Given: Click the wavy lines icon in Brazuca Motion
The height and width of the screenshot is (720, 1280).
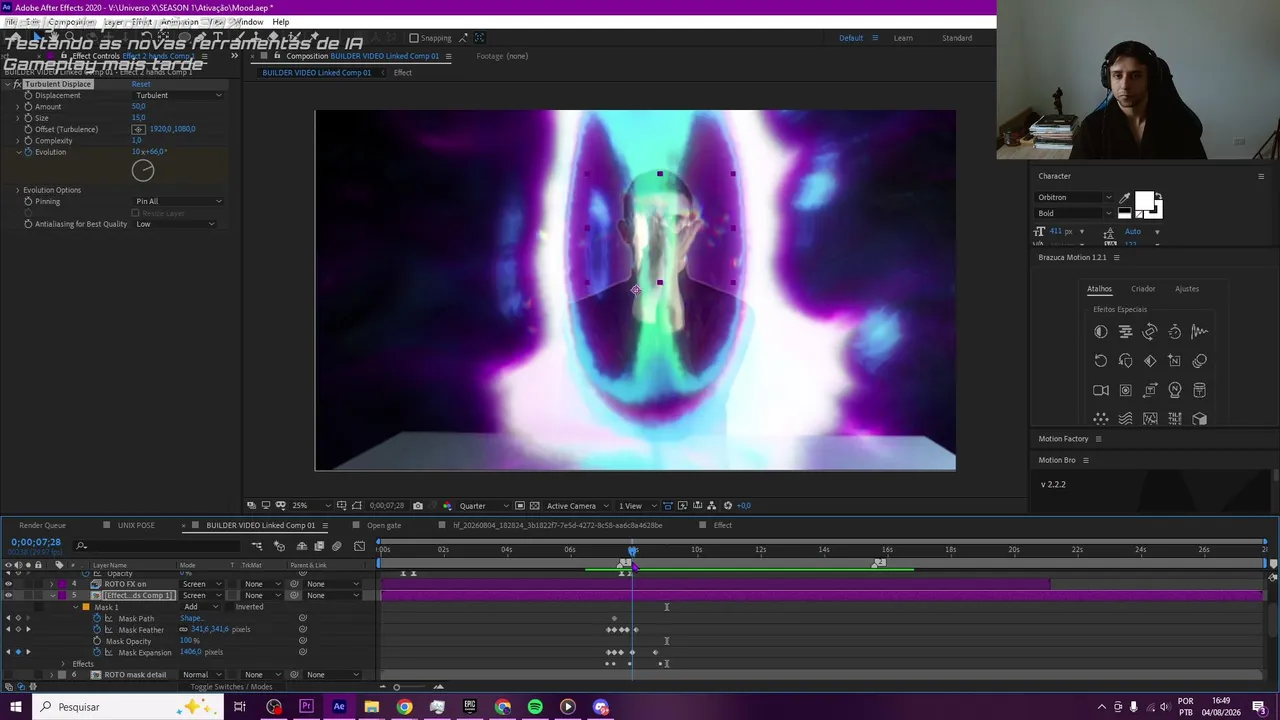Looking at the screenshot, I should tap(1126, 419).
